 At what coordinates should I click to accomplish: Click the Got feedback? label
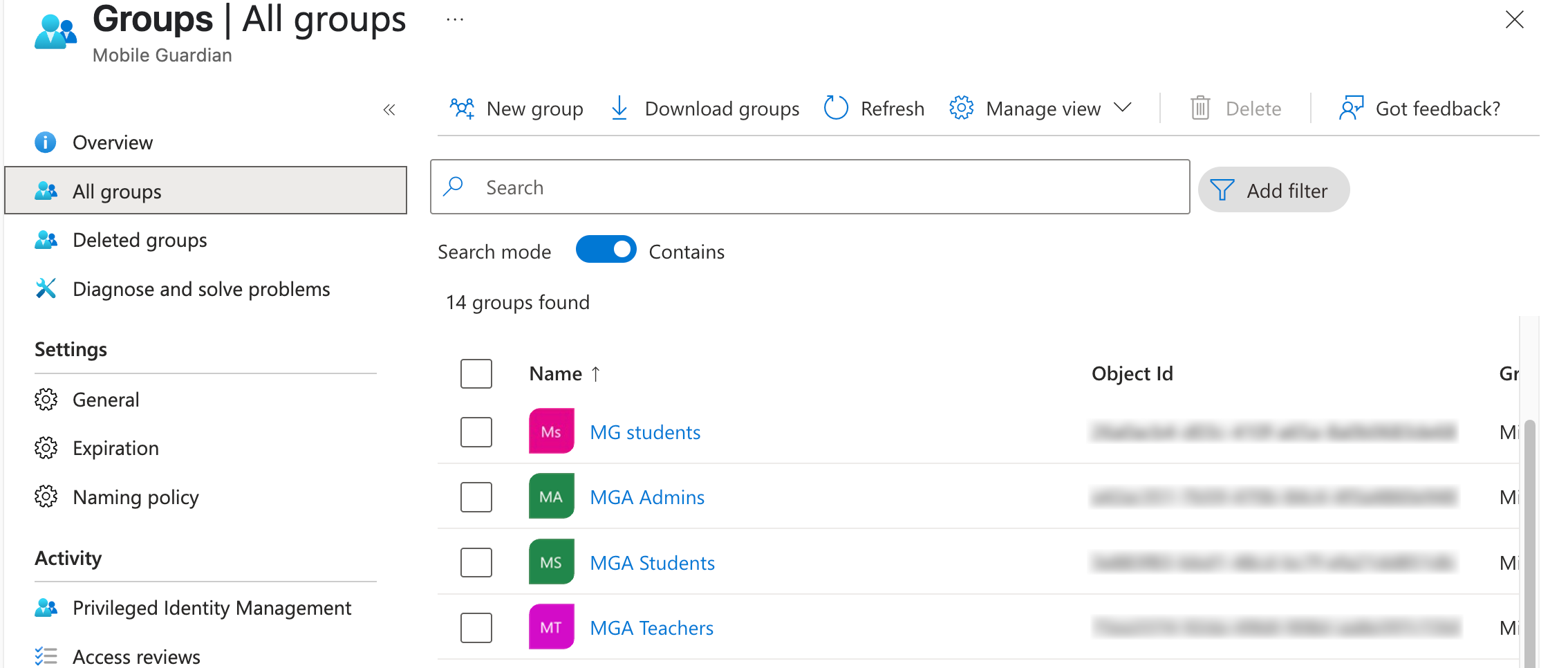[1437, 109]
